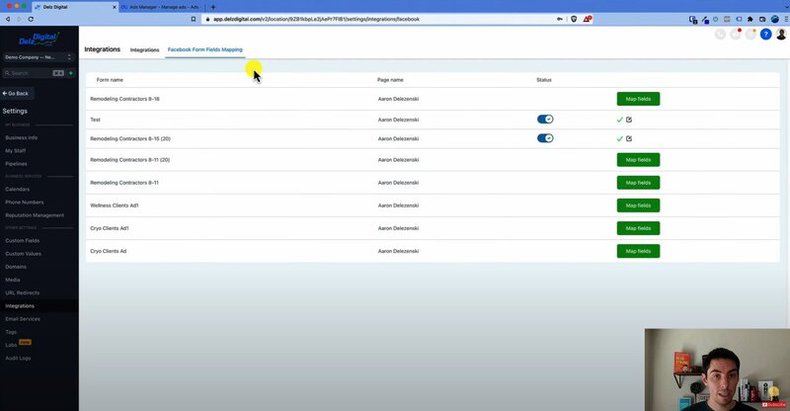Open URL Redirects settings
Viewport: 790px width, 411px height.
click(x=22, y=293)
